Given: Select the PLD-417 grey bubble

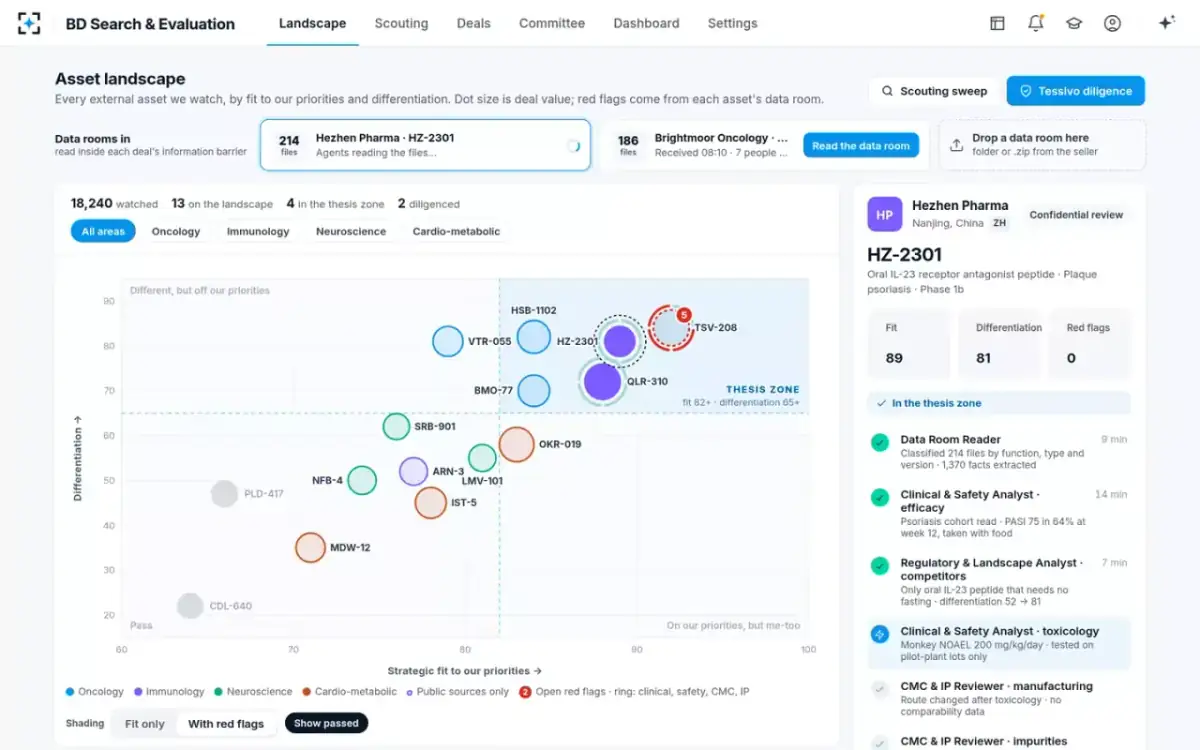Looking at the screenshot, I should pyautogui.click(x=225, y=493).
